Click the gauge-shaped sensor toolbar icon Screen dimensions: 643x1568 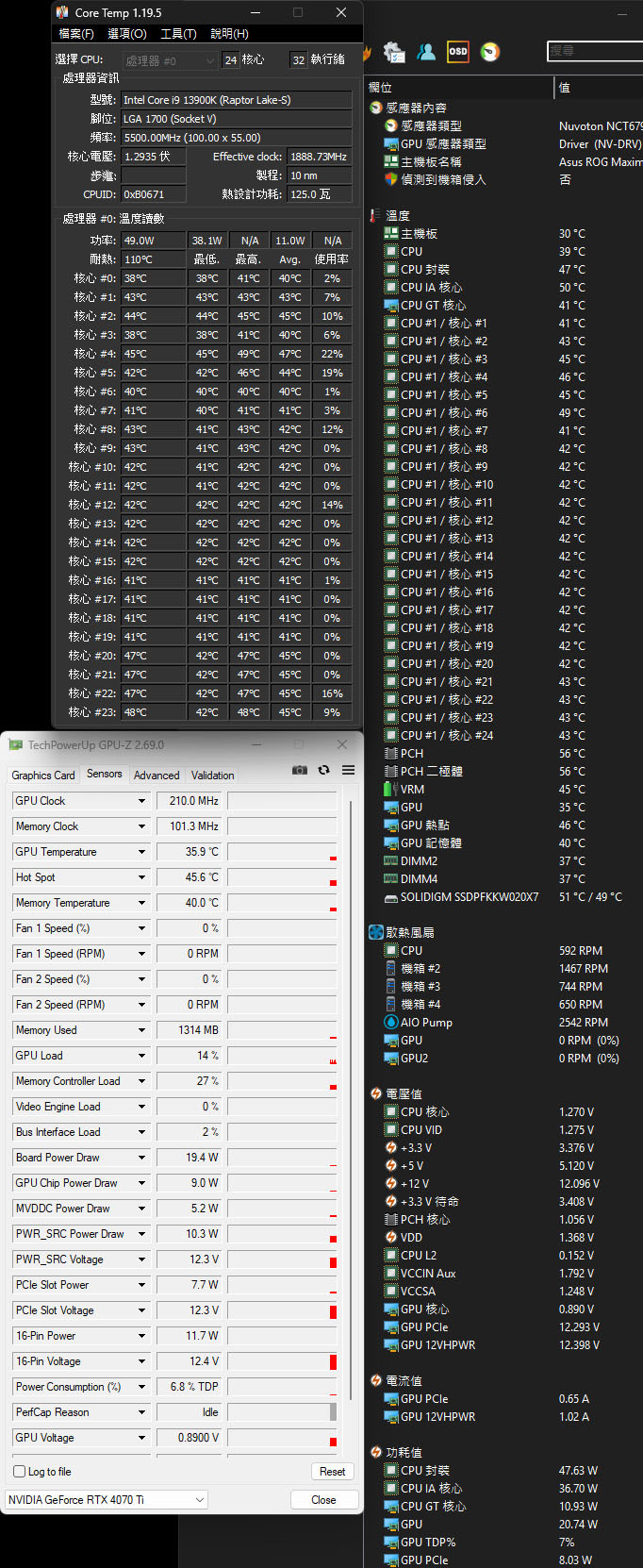coord(490,51)
